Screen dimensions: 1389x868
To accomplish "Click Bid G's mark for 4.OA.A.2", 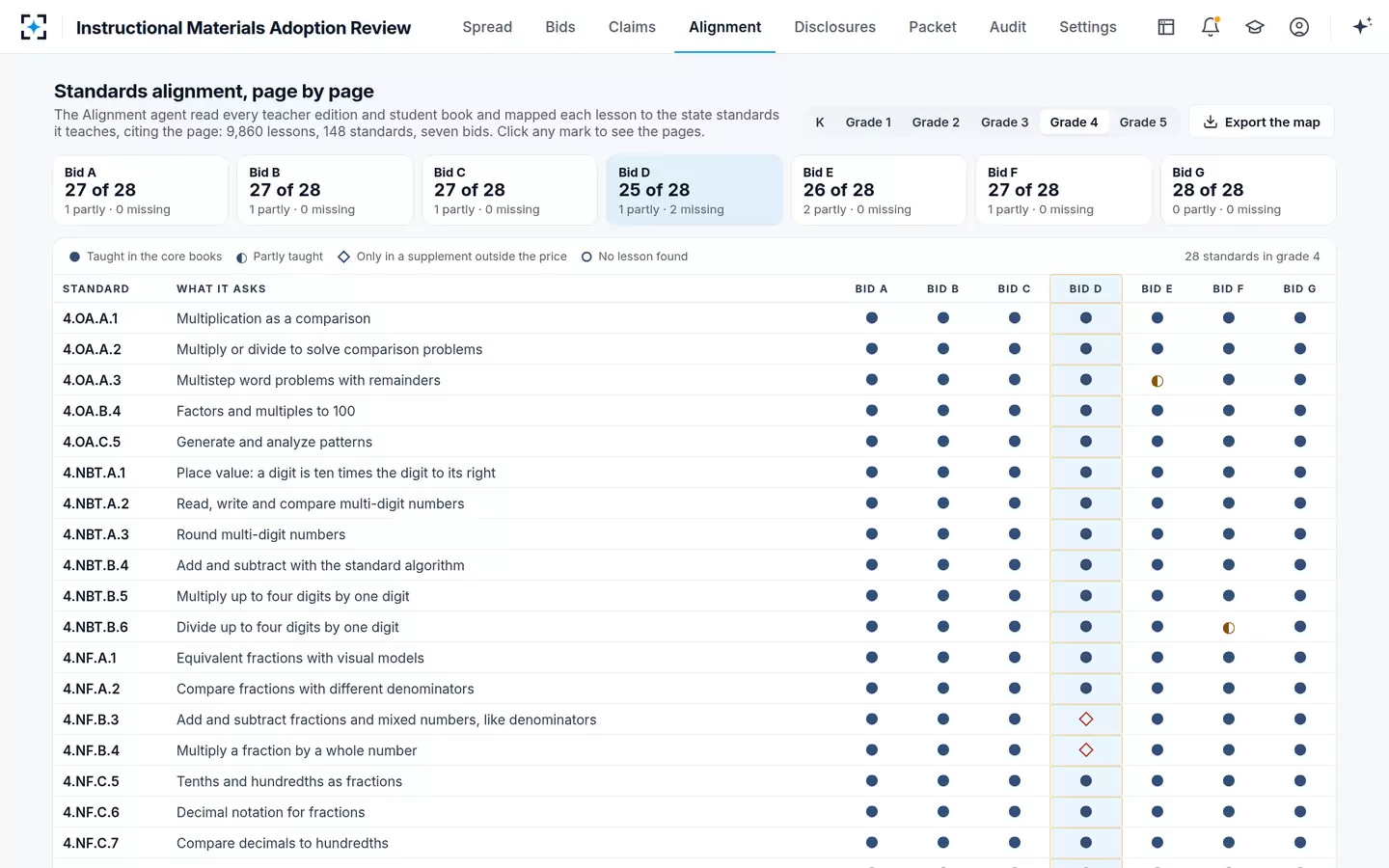I will click(1300, 349).
